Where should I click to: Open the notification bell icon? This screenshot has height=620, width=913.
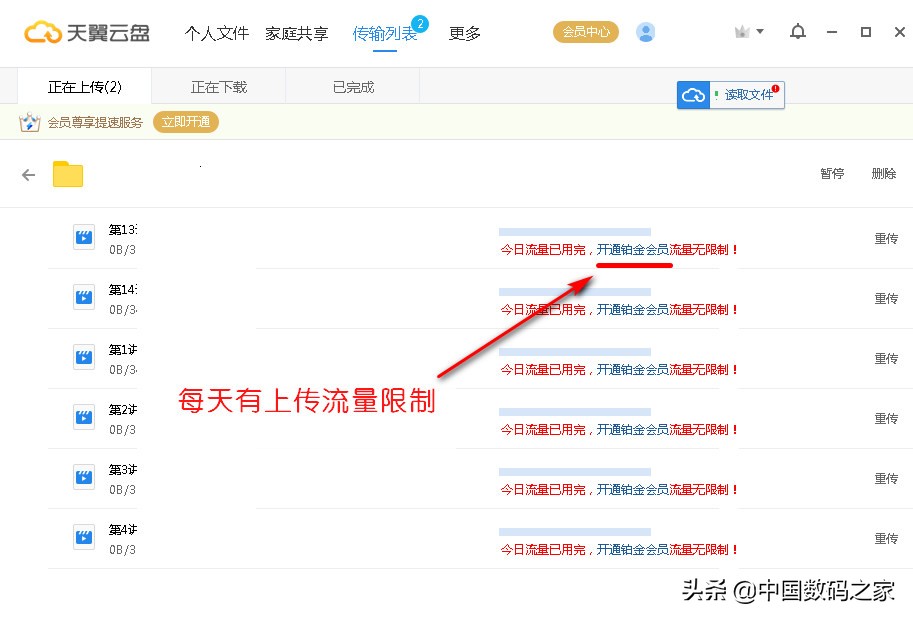797,31
